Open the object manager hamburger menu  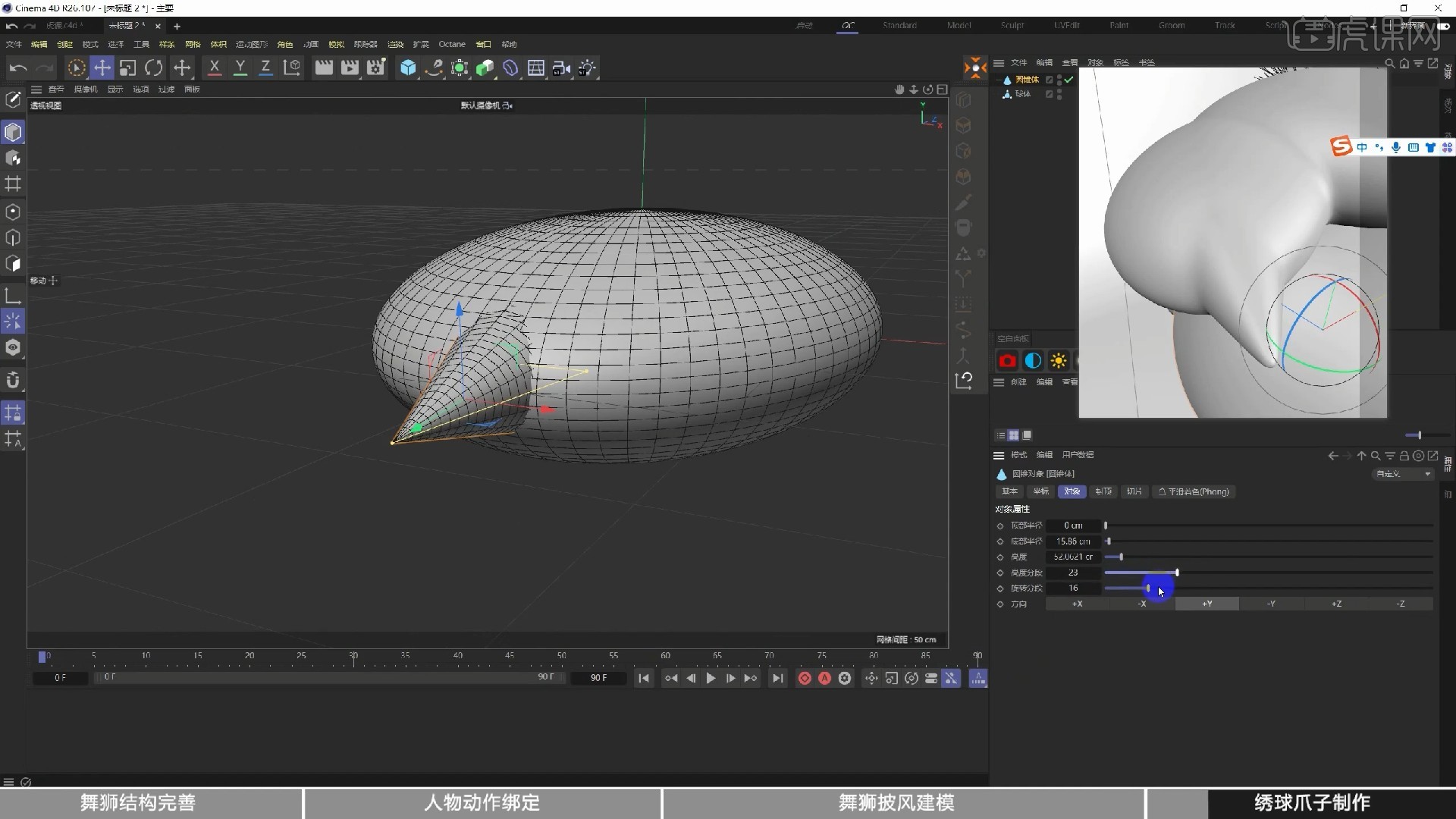tap(999, 63)
